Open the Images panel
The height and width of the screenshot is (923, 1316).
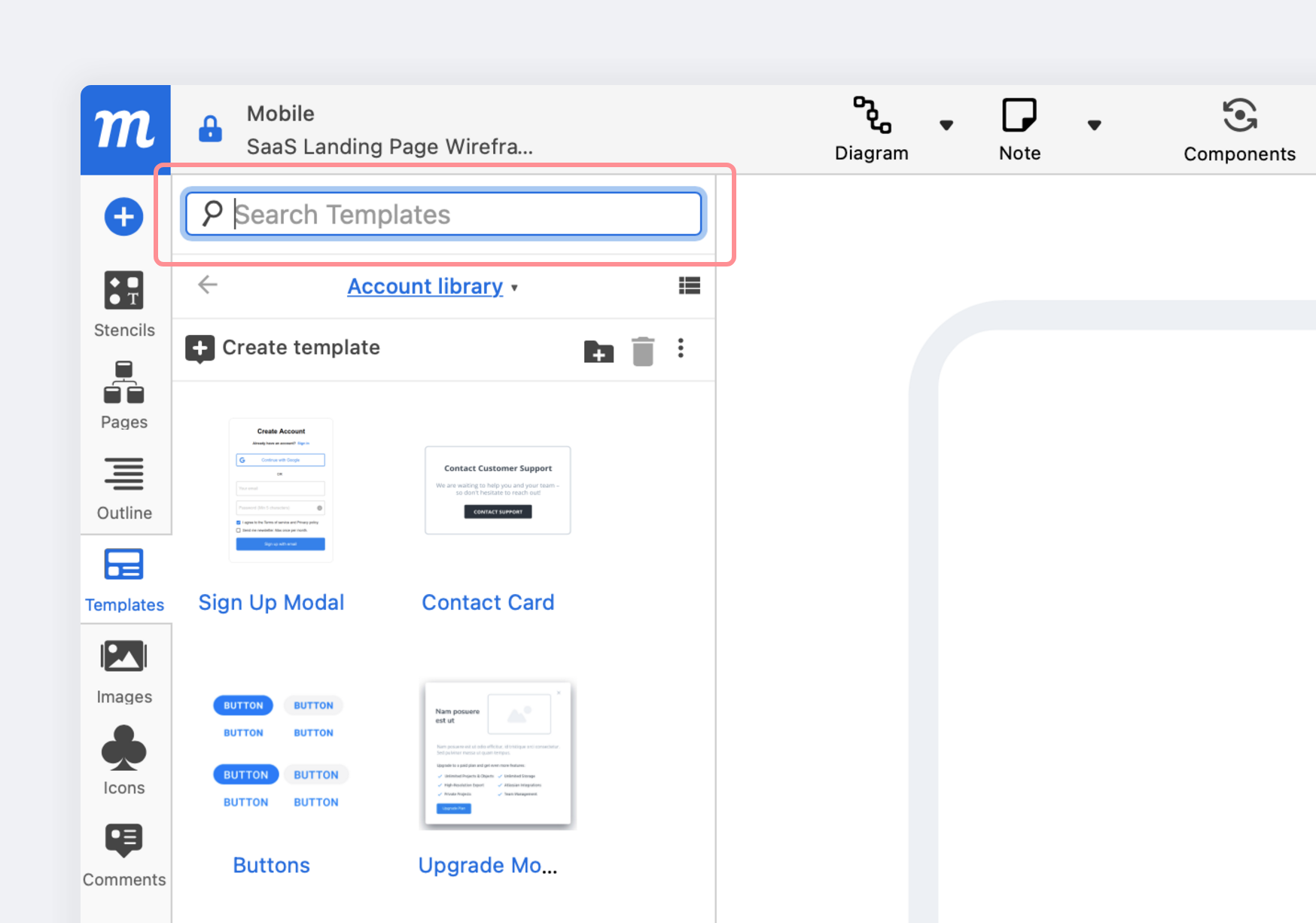coord(124,672)
